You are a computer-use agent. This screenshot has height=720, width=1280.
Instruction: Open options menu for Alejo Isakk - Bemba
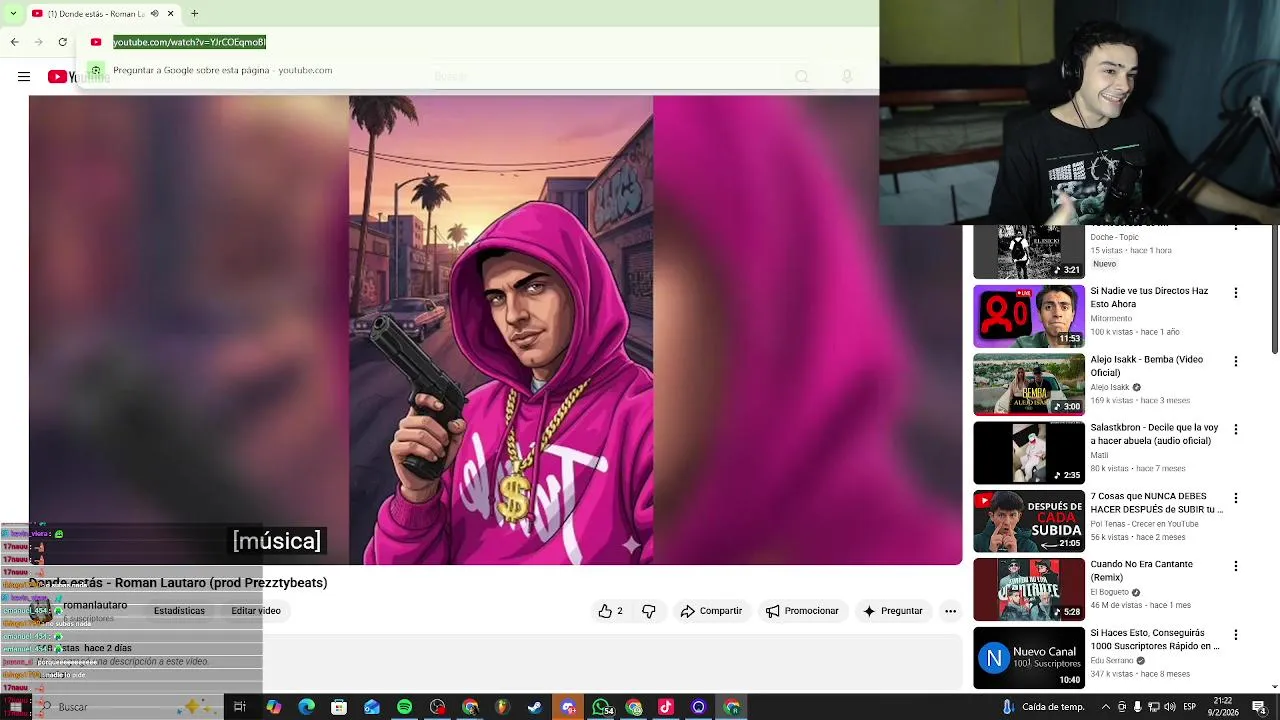1236,361
